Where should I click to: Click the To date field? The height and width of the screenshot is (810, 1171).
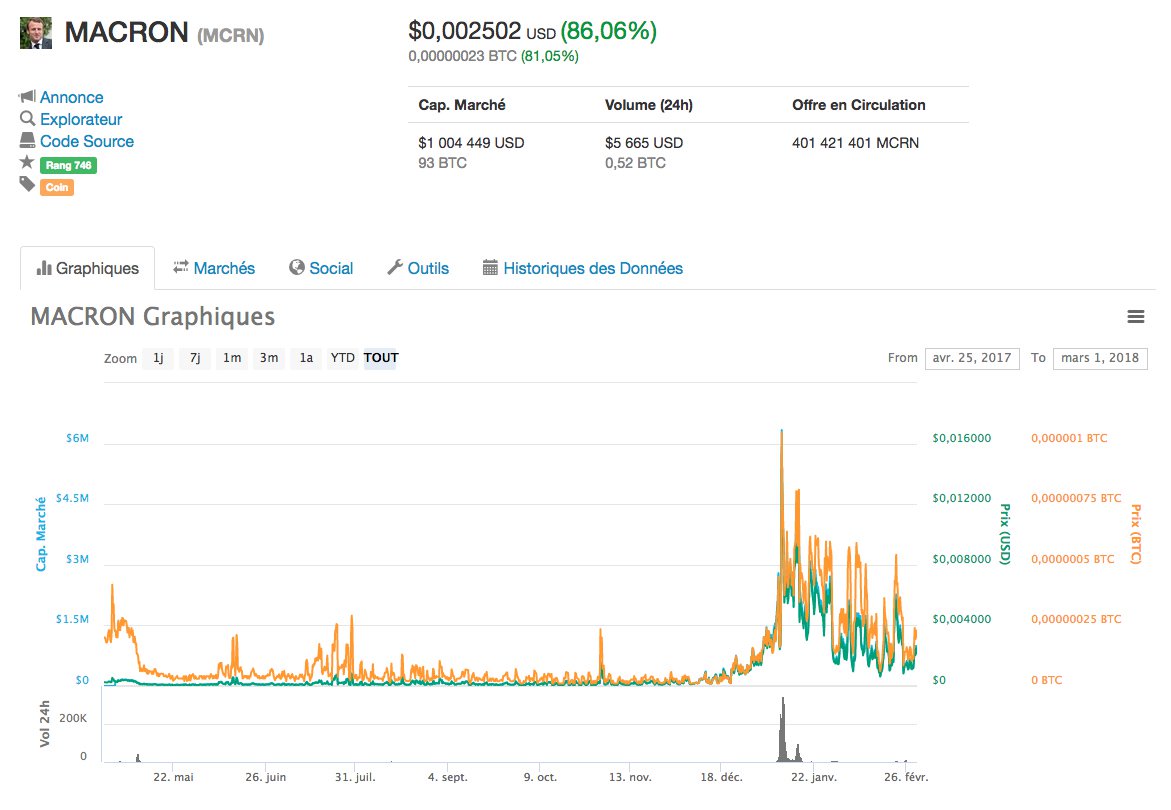pos(1100,358)
